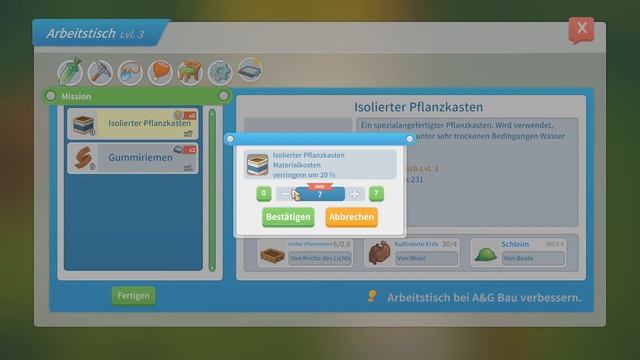Set quantity to minimum 0
Screen dimensions: 640x360
click(x=264, y=193)
